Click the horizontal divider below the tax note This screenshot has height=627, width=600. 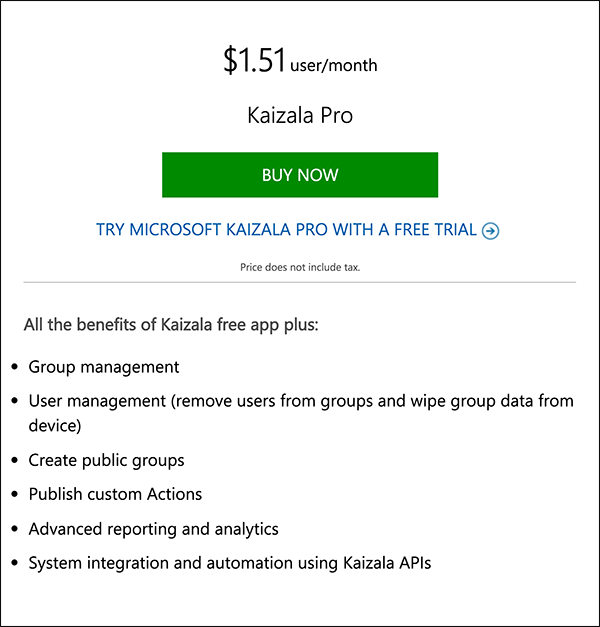(300, 282)
